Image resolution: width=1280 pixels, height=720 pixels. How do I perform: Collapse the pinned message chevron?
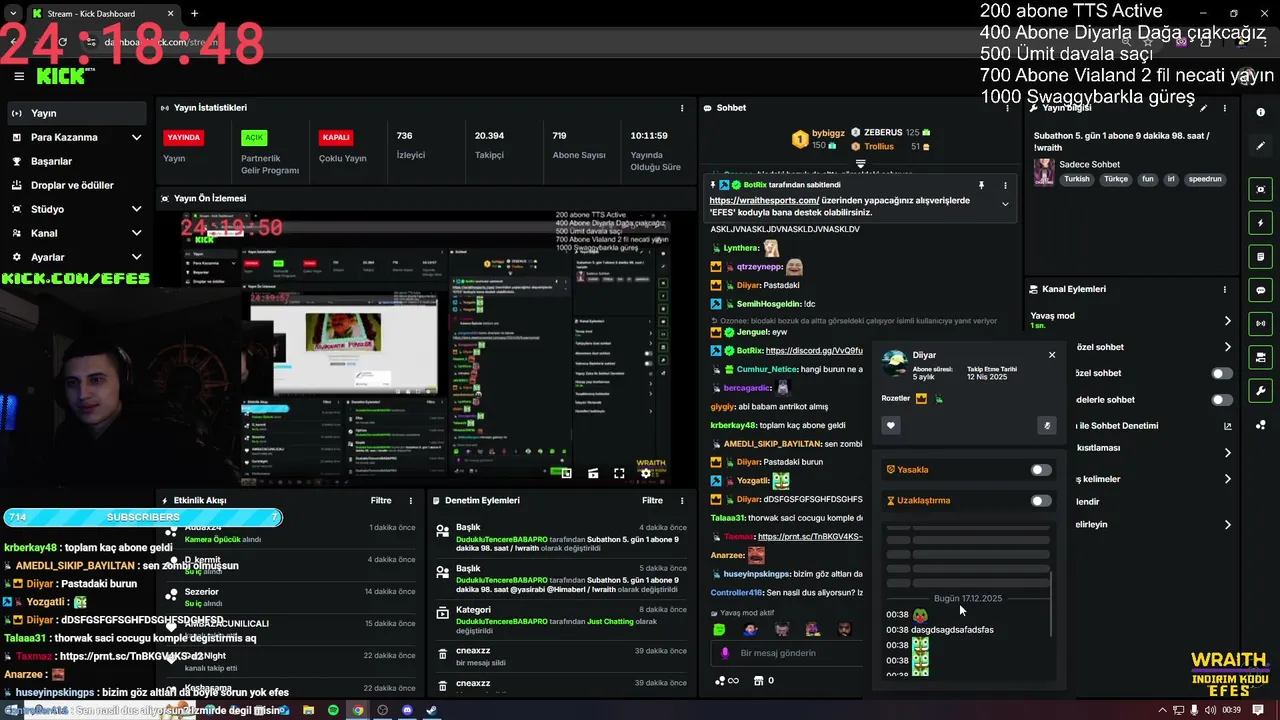pos(1005,204)
